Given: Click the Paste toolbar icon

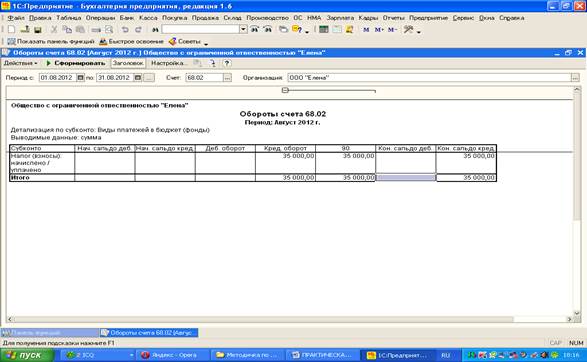Looking at the screenshot, I should pos(80,30).
